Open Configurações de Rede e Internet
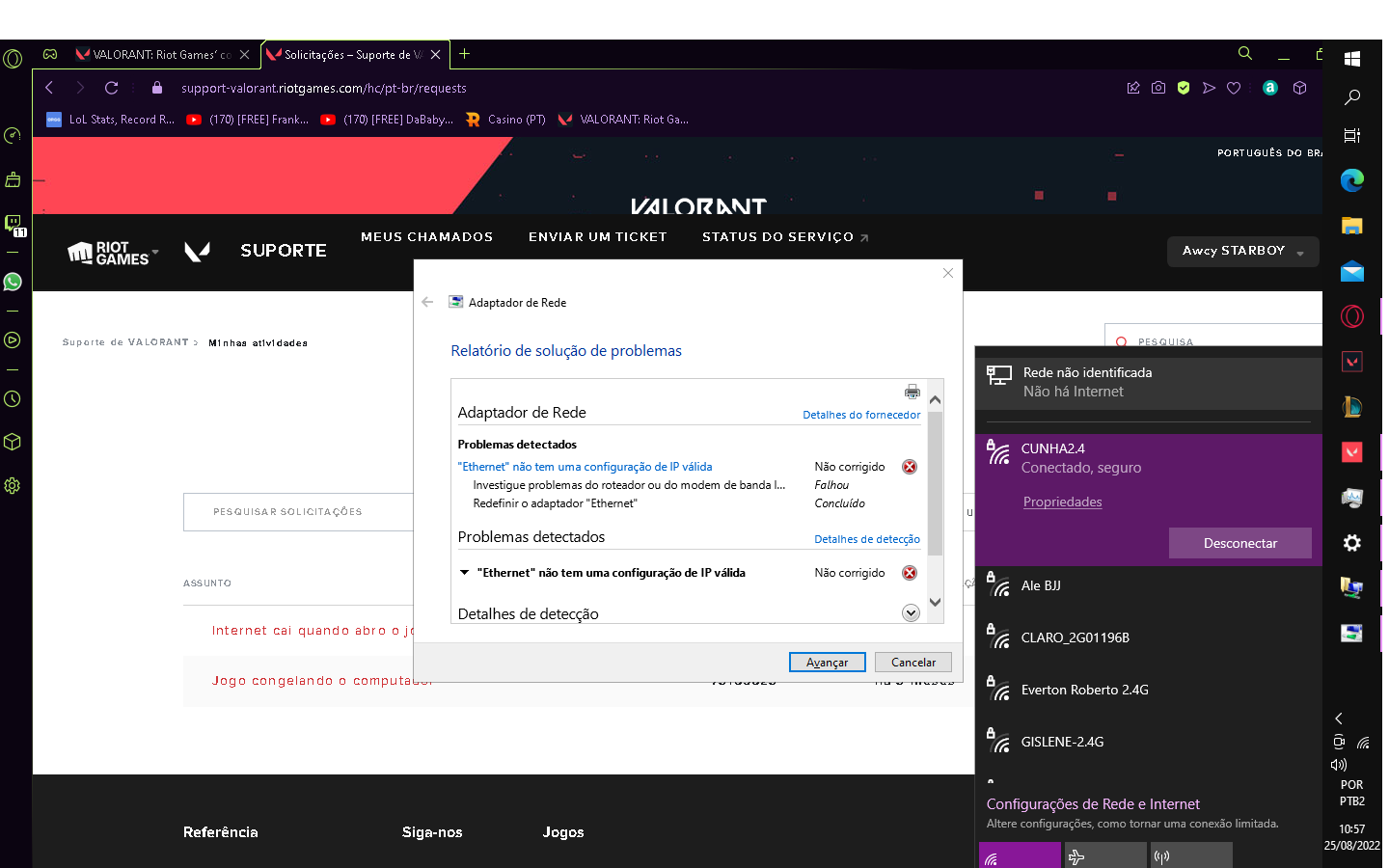 tap(1093, 803)
